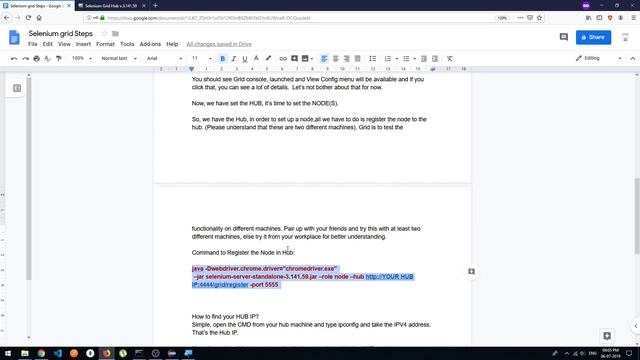Star the Selenium grid Steps document
This screenshot has height=360, width=640.
[x=104, y=33]
